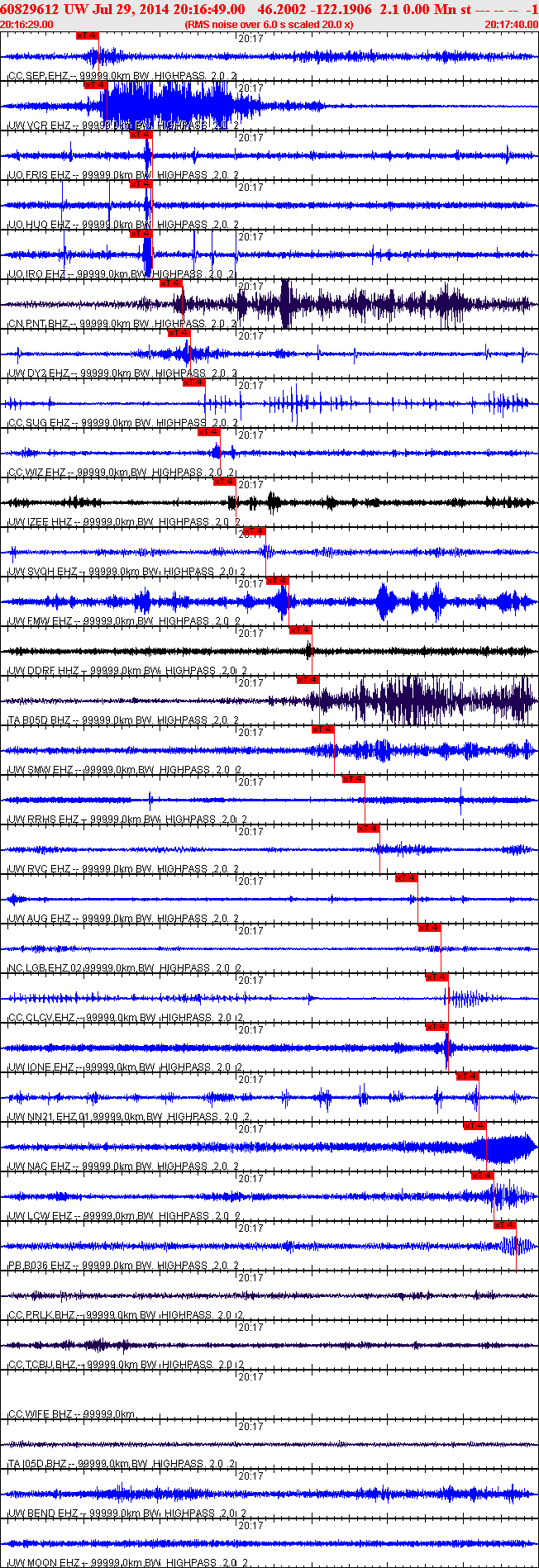
Task: Click the red pick marker on TA.B05D.BHZ trace
Action: 308,680
